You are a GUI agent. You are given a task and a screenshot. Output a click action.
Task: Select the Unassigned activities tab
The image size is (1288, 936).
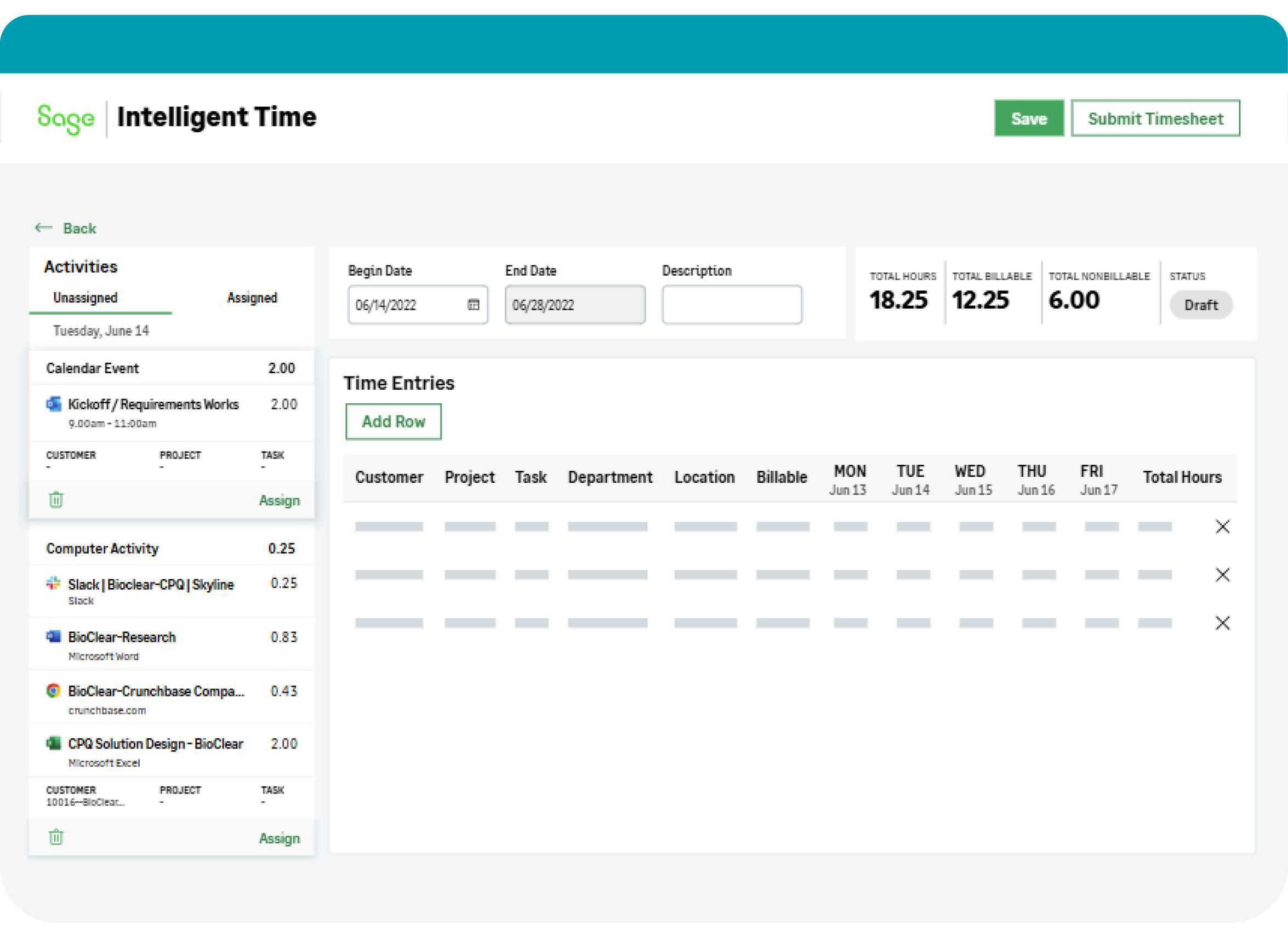(85, 298)
